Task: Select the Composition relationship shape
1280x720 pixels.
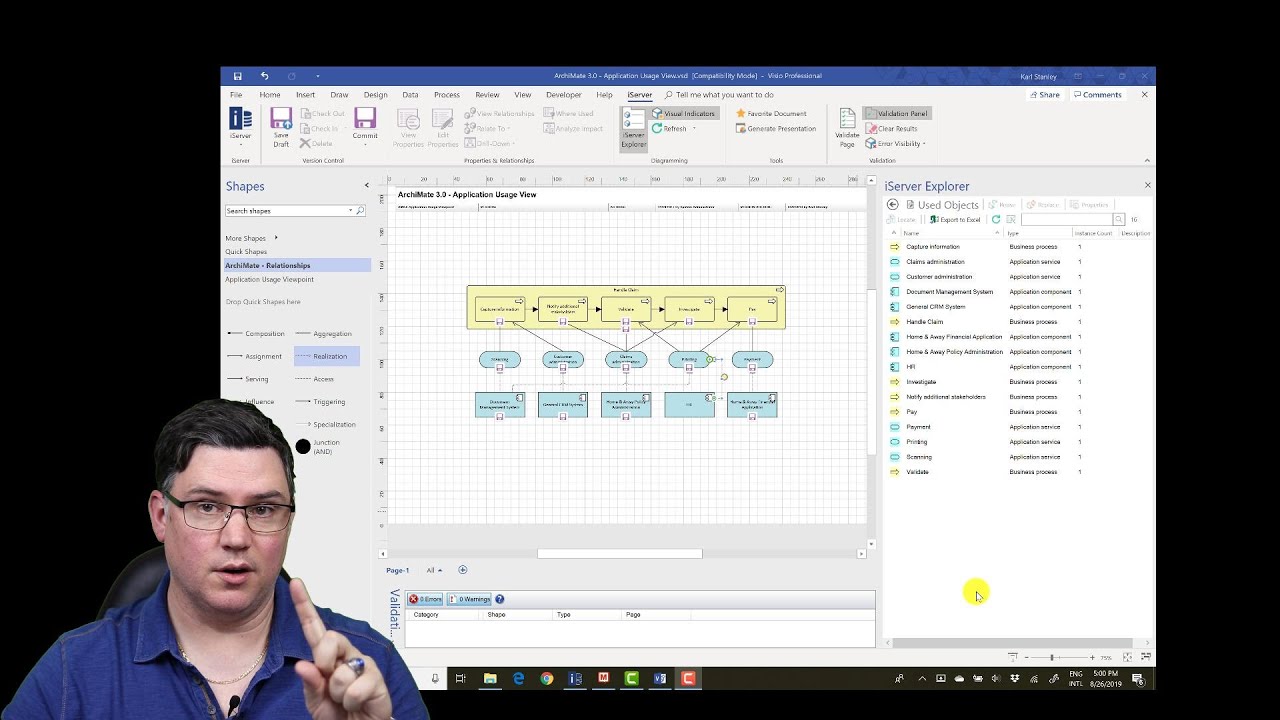Action: point(256,334)
